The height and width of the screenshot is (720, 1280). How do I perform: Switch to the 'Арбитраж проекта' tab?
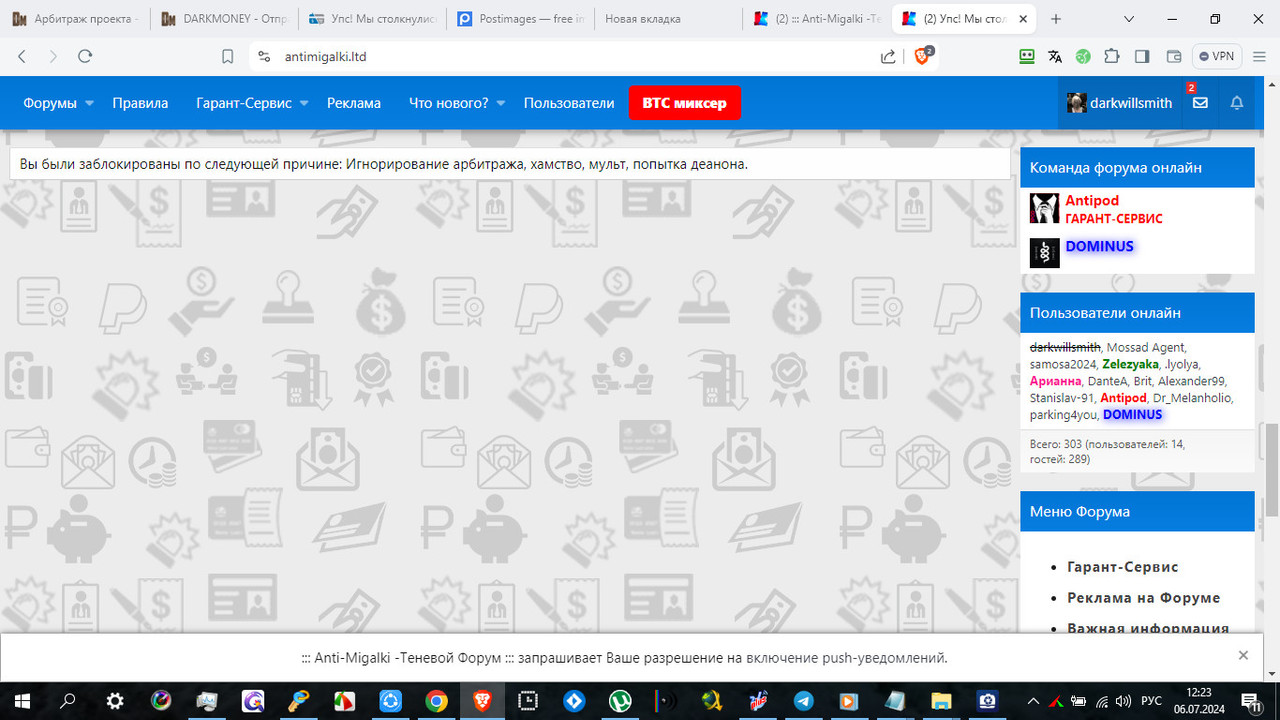(x=76, y=19)
